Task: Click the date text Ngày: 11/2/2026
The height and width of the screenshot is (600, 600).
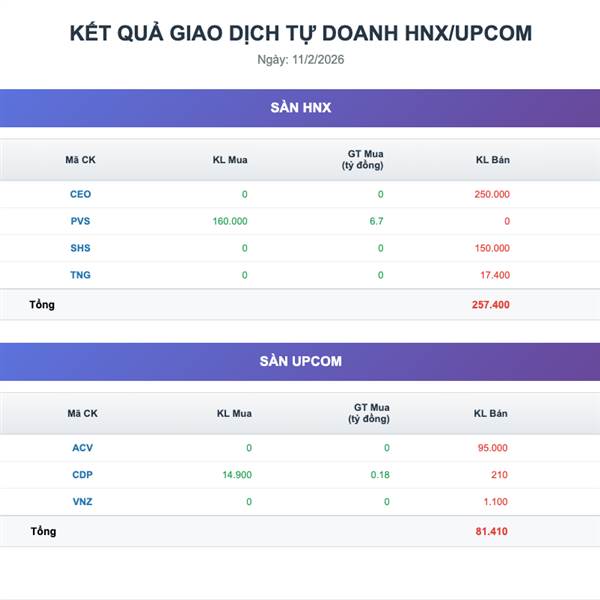Action: click(300, 60)
